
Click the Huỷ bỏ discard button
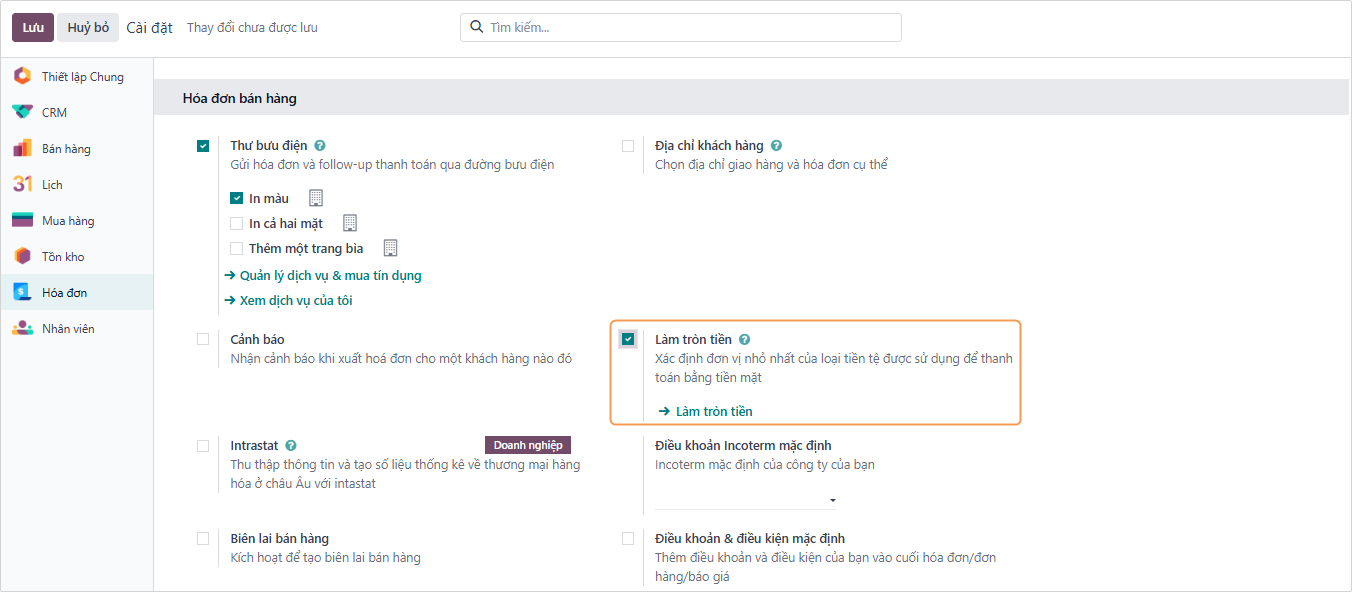click(88, 28)
